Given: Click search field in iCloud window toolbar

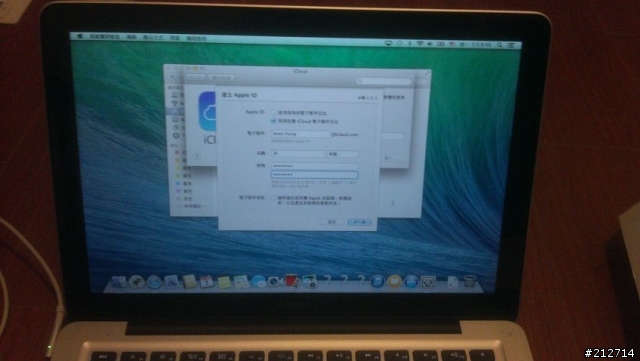Looking at the screenshot, I should click(384, 81).
